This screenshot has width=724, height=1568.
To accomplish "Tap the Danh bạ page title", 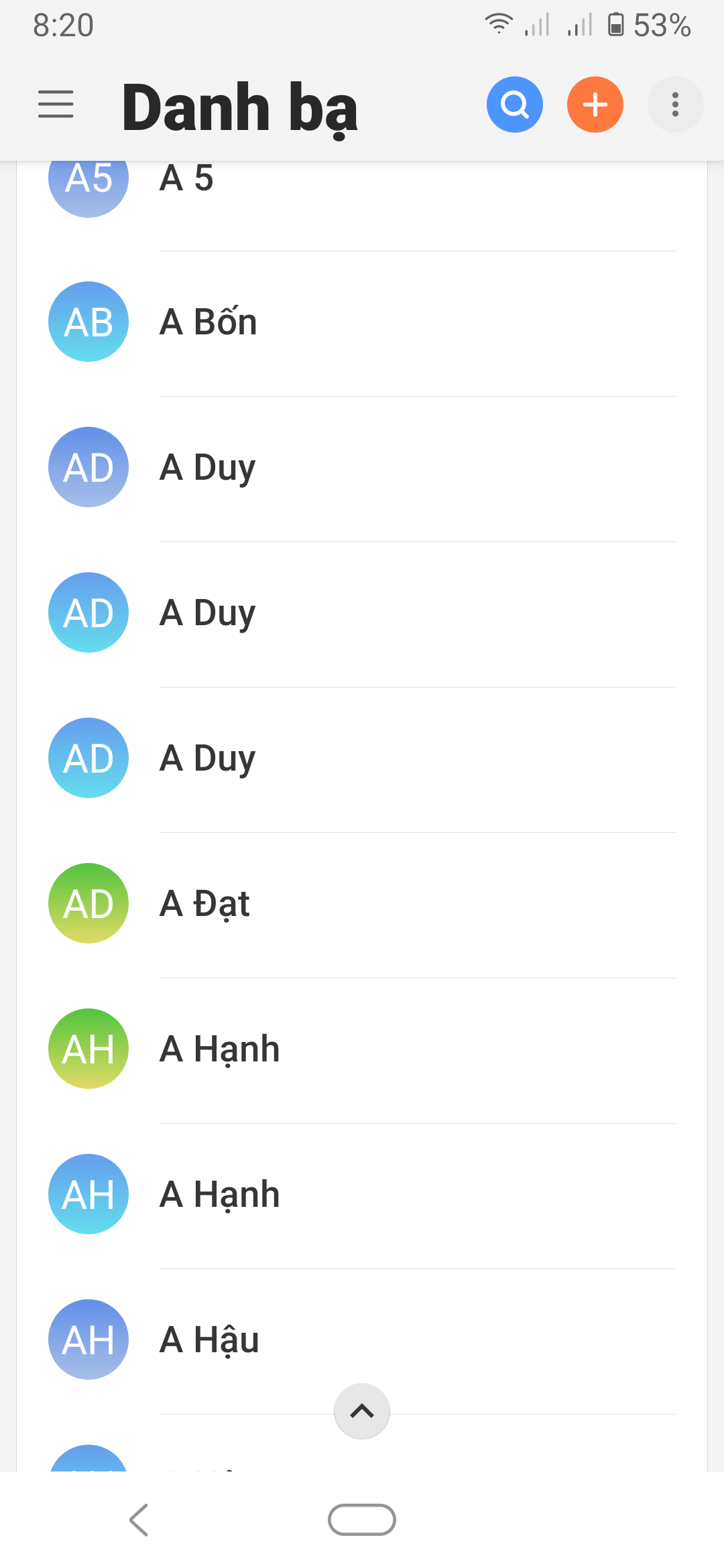I will click(240, 107).
